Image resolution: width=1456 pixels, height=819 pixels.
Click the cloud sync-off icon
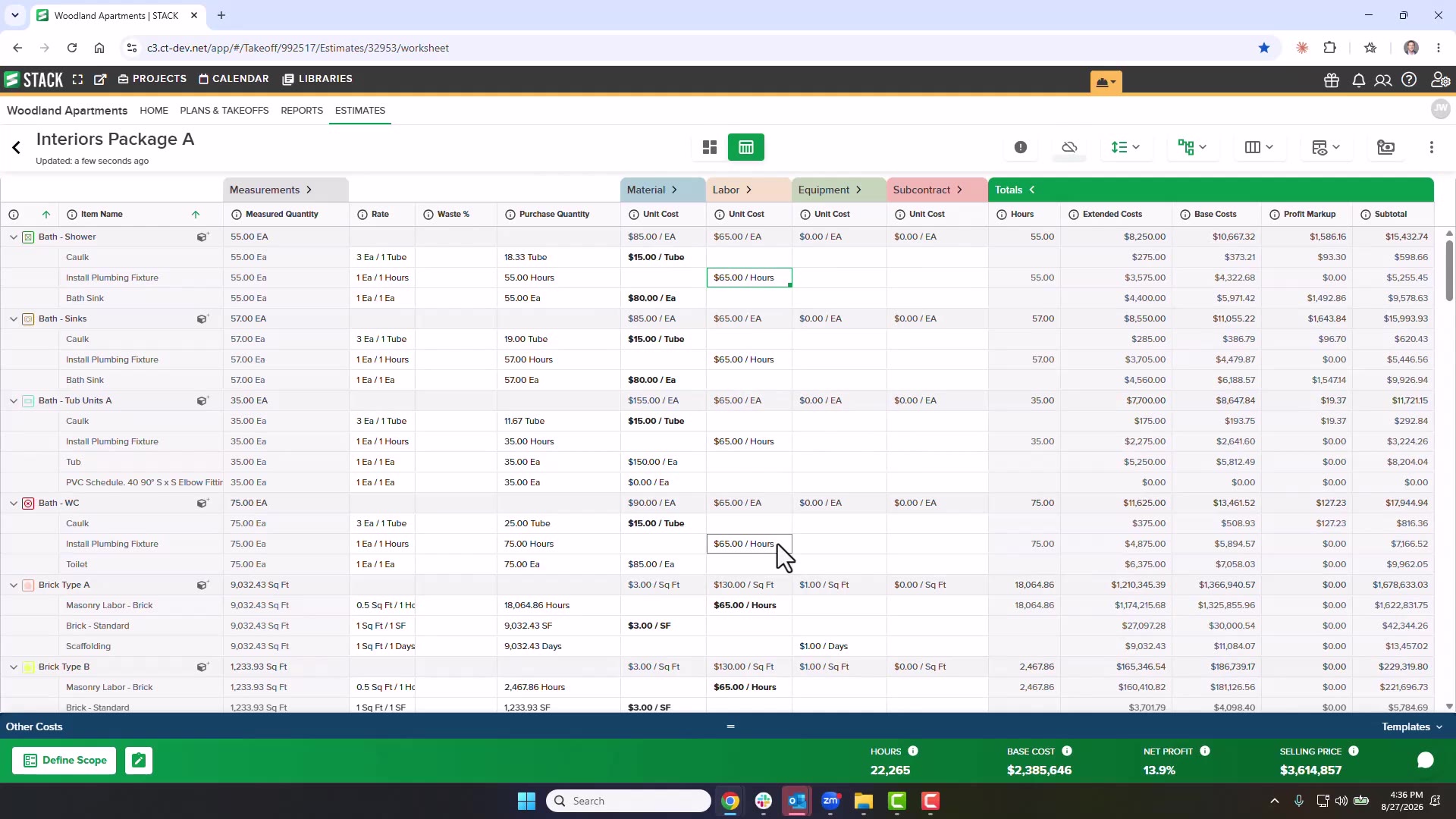click(x=1069, y=147)
